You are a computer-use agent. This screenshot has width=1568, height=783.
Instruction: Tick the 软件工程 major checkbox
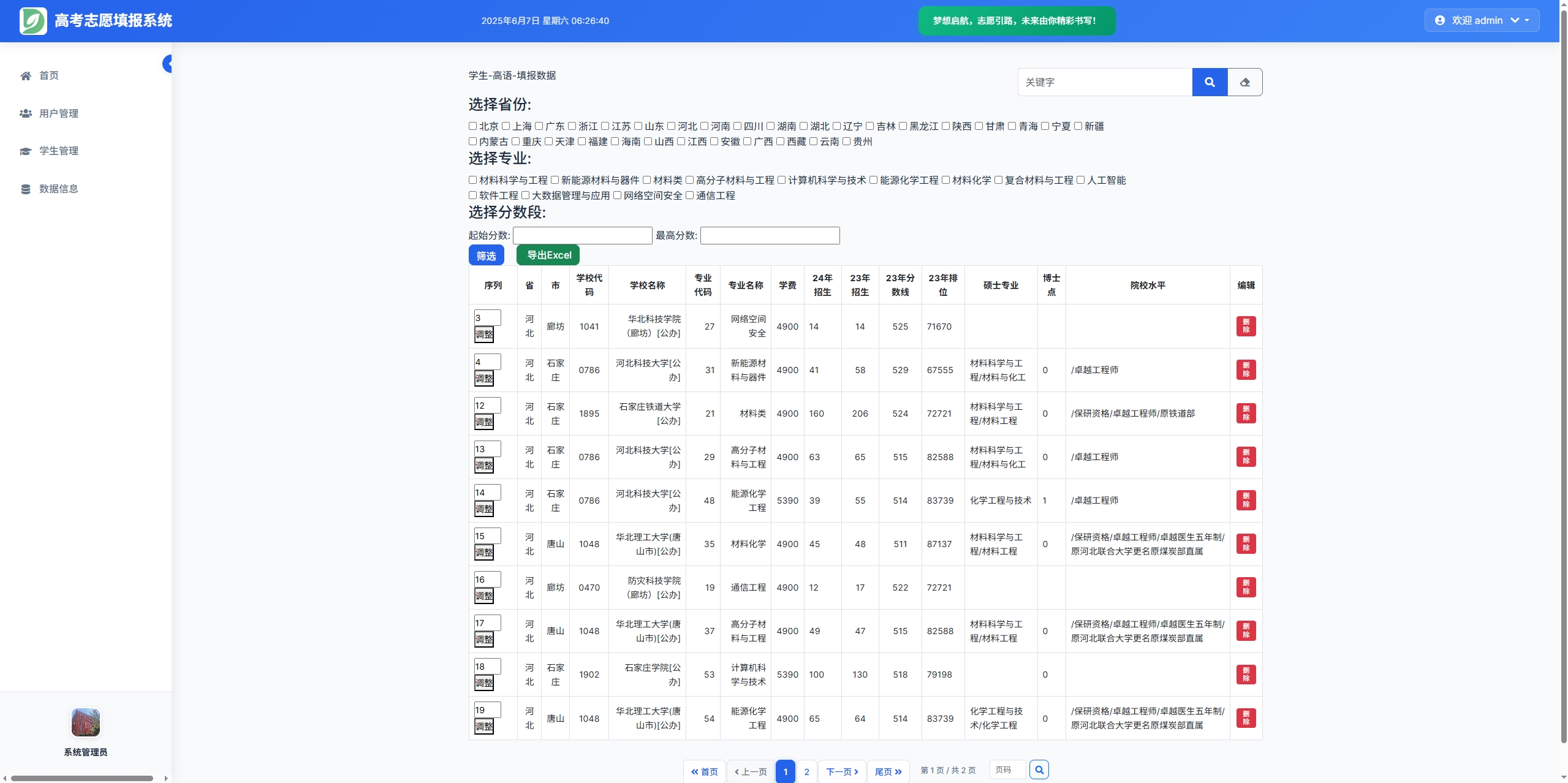(x=472, y=195)
